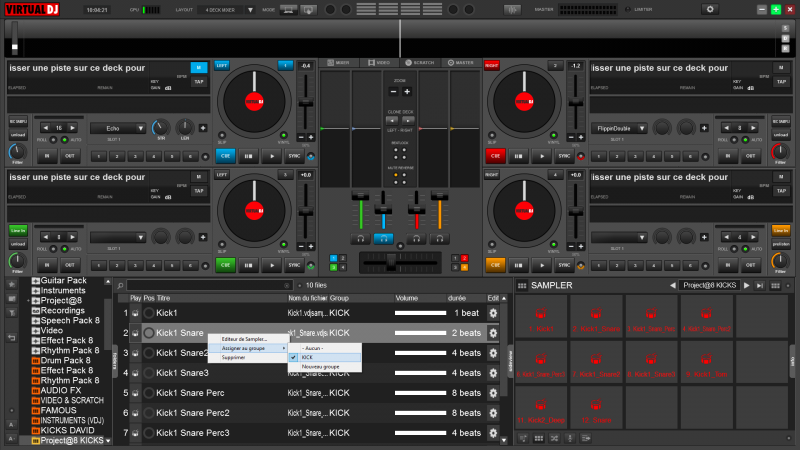The width and height of the screenshot is (800, 450).
Task: Toggle Line In on deck 4
Action: (x=781, y=231)
